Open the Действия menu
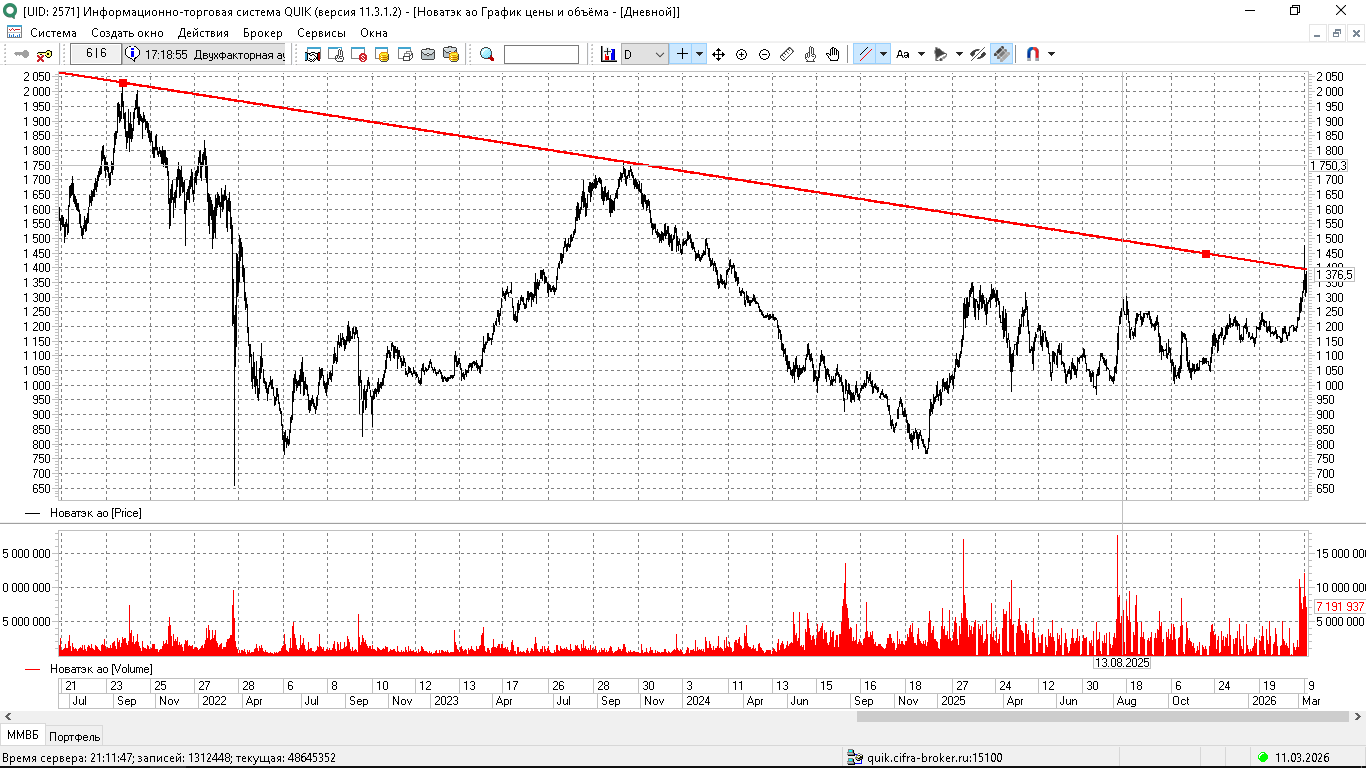 tap(203, 32)
